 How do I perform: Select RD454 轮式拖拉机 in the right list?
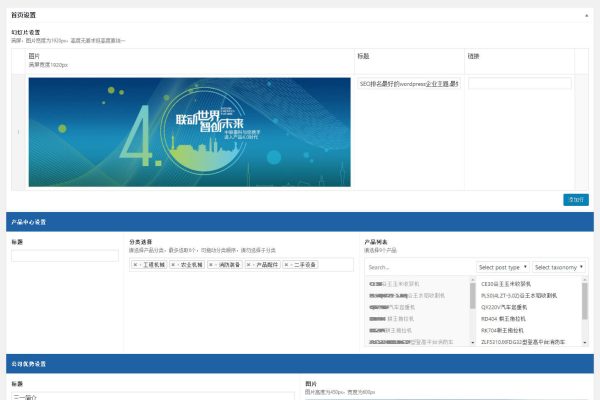click(504, 318)
